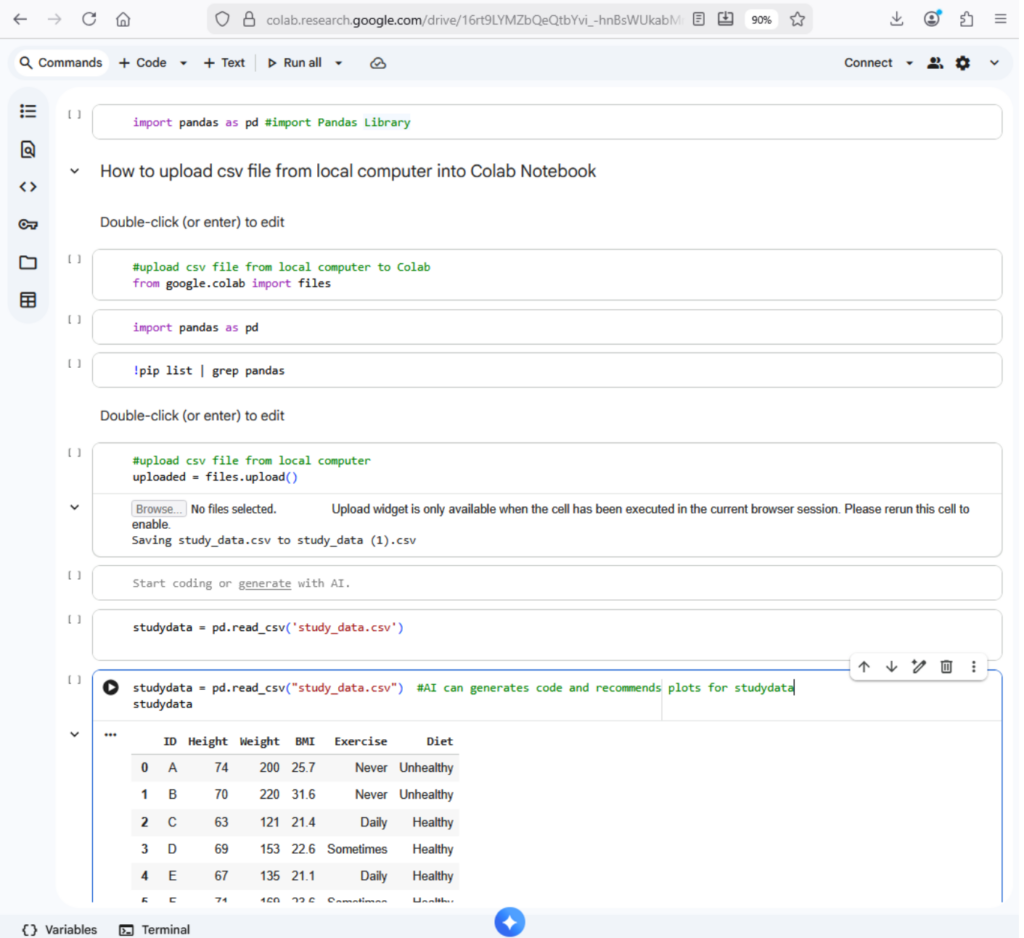
Task: Delete the selected cell with trash icon
Action: click(946, 667)
